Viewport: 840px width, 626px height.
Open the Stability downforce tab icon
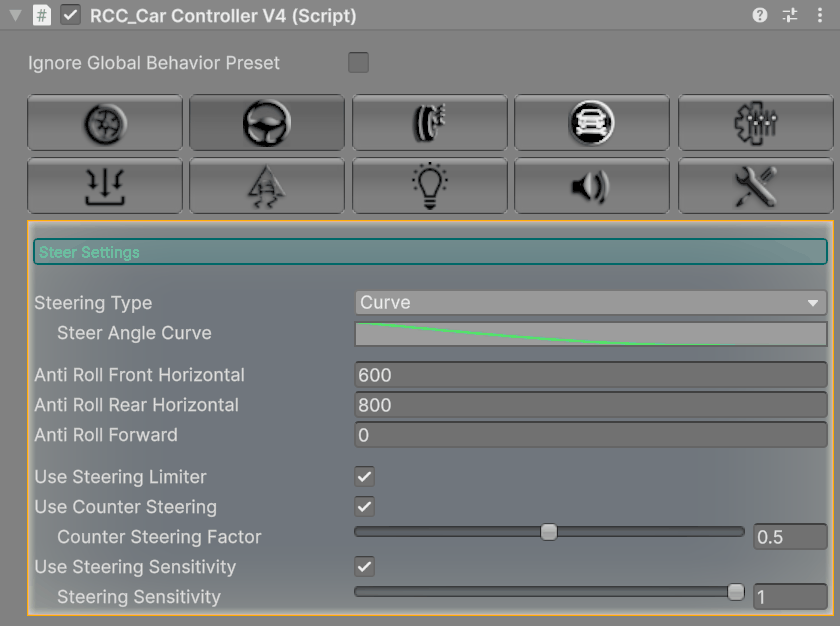105,186
